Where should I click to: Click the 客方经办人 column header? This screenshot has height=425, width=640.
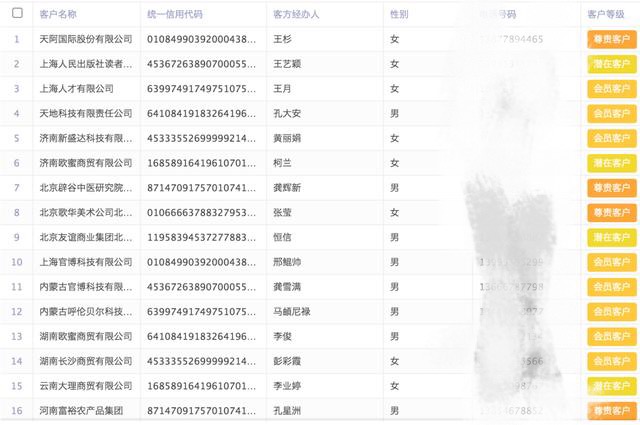click(296, 14)
